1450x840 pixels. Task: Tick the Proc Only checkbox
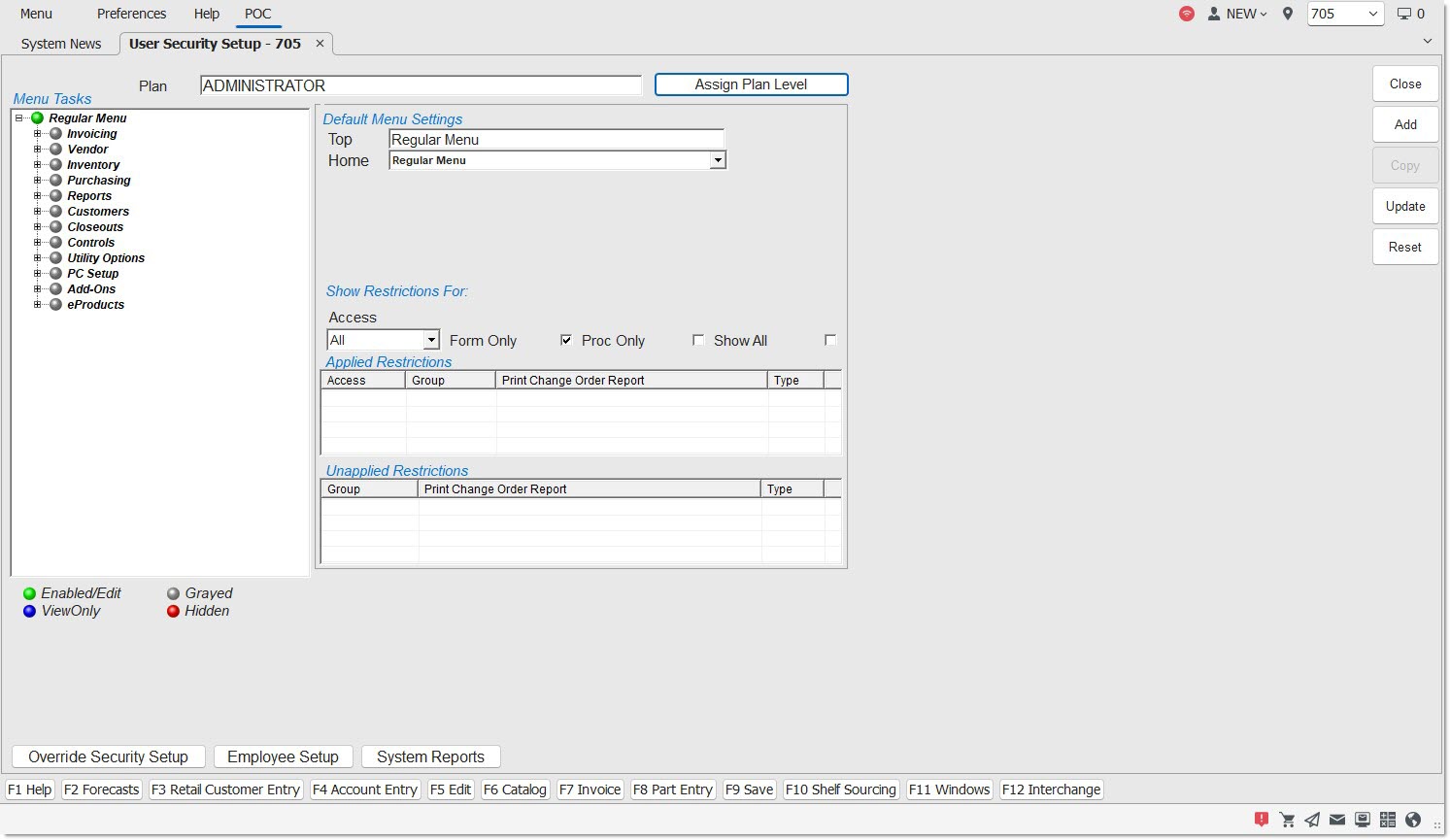click(x=698, y=340)
